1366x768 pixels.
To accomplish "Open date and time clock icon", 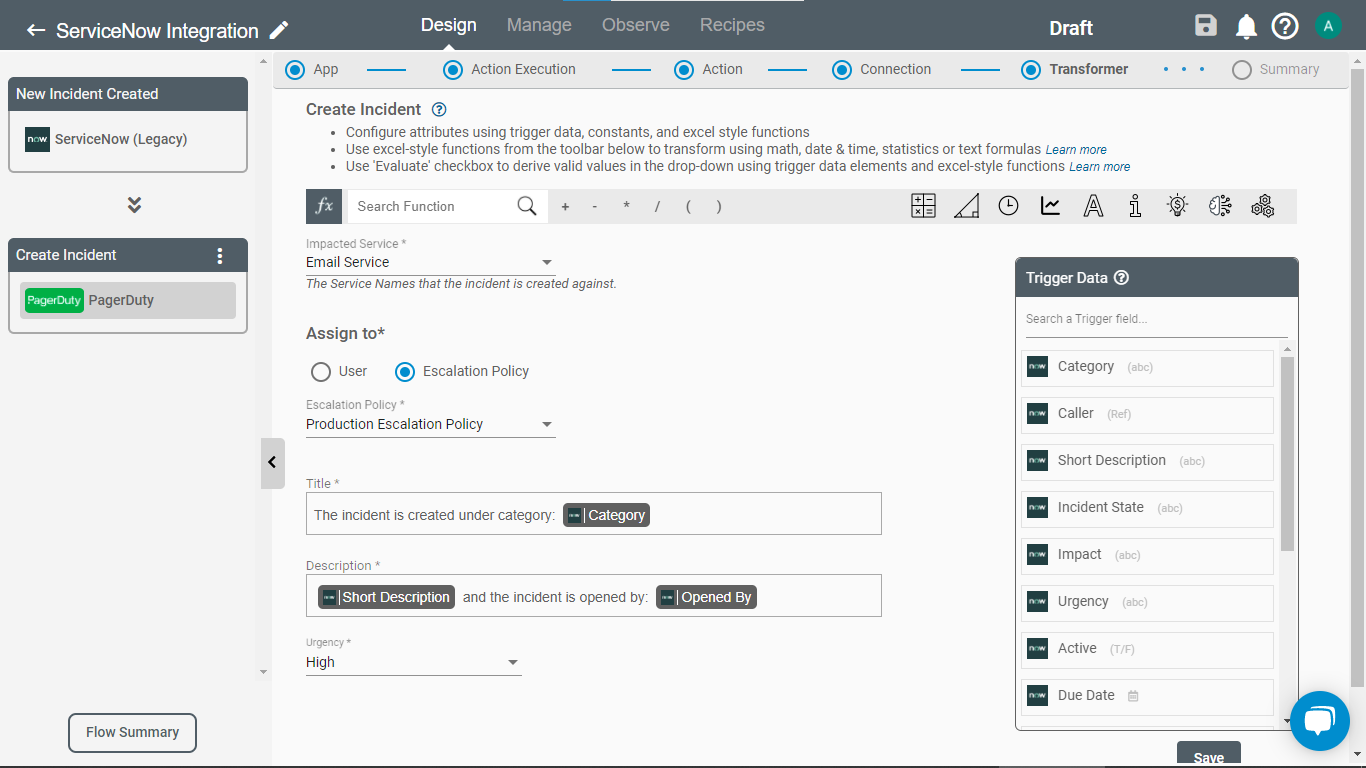I will click(x=1008, y=206).
